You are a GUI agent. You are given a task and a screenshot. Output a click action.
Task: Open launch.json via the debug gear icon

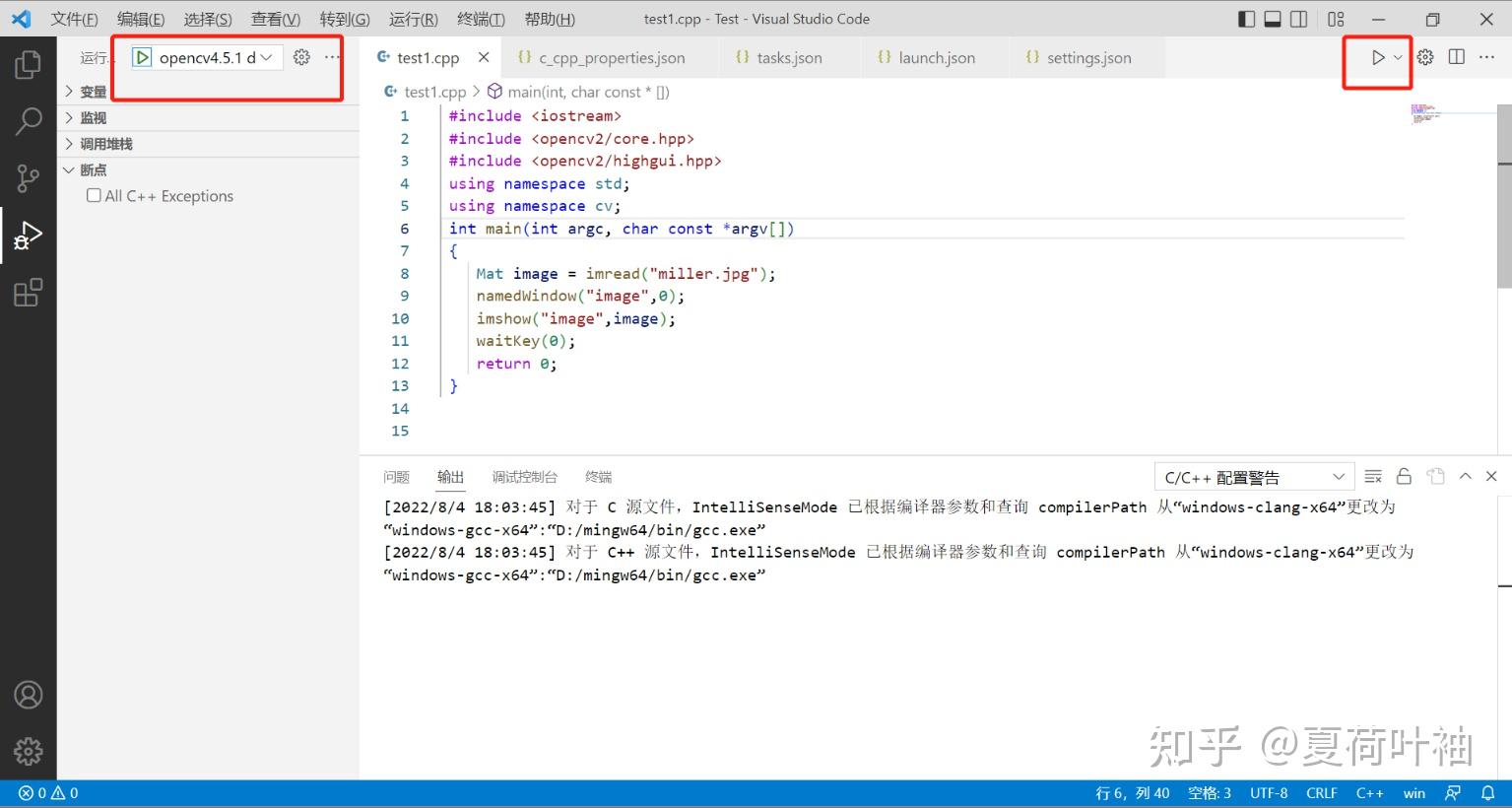(302, 57)
